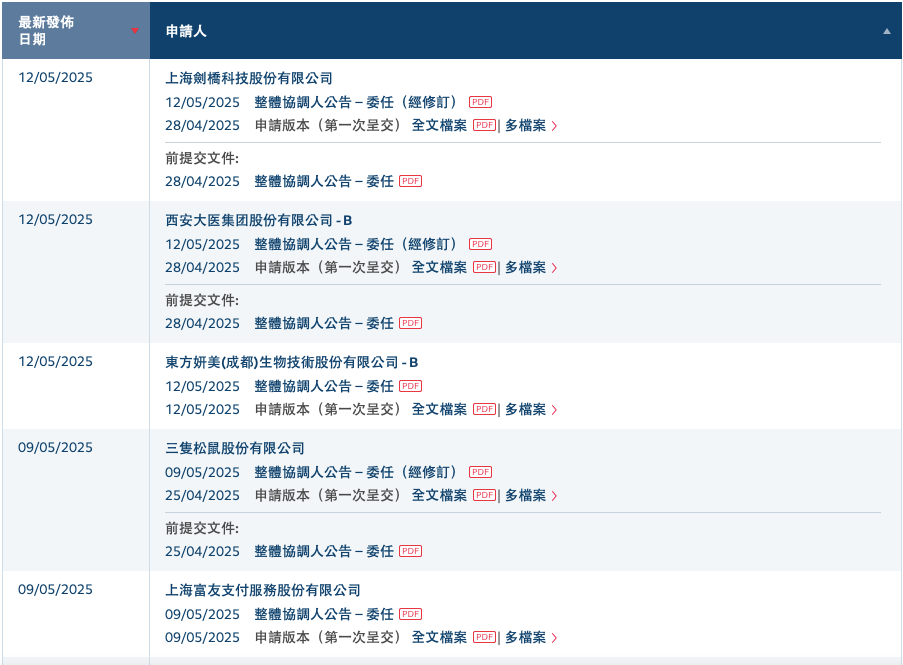
Task: Open PDF icon for 東方妍美 coordinator announcement 12/05/2025
Action: point(411,386)
